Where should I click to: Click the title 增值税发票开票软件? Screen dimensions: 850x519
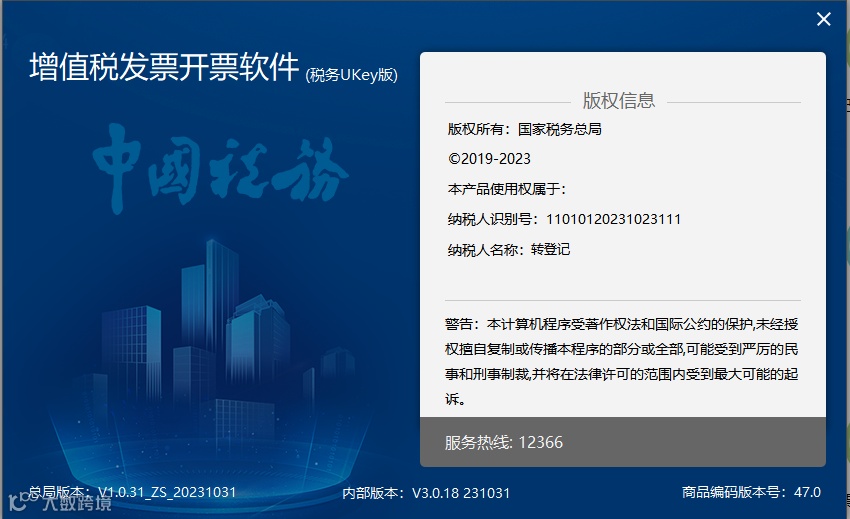(x=164, y=67)
